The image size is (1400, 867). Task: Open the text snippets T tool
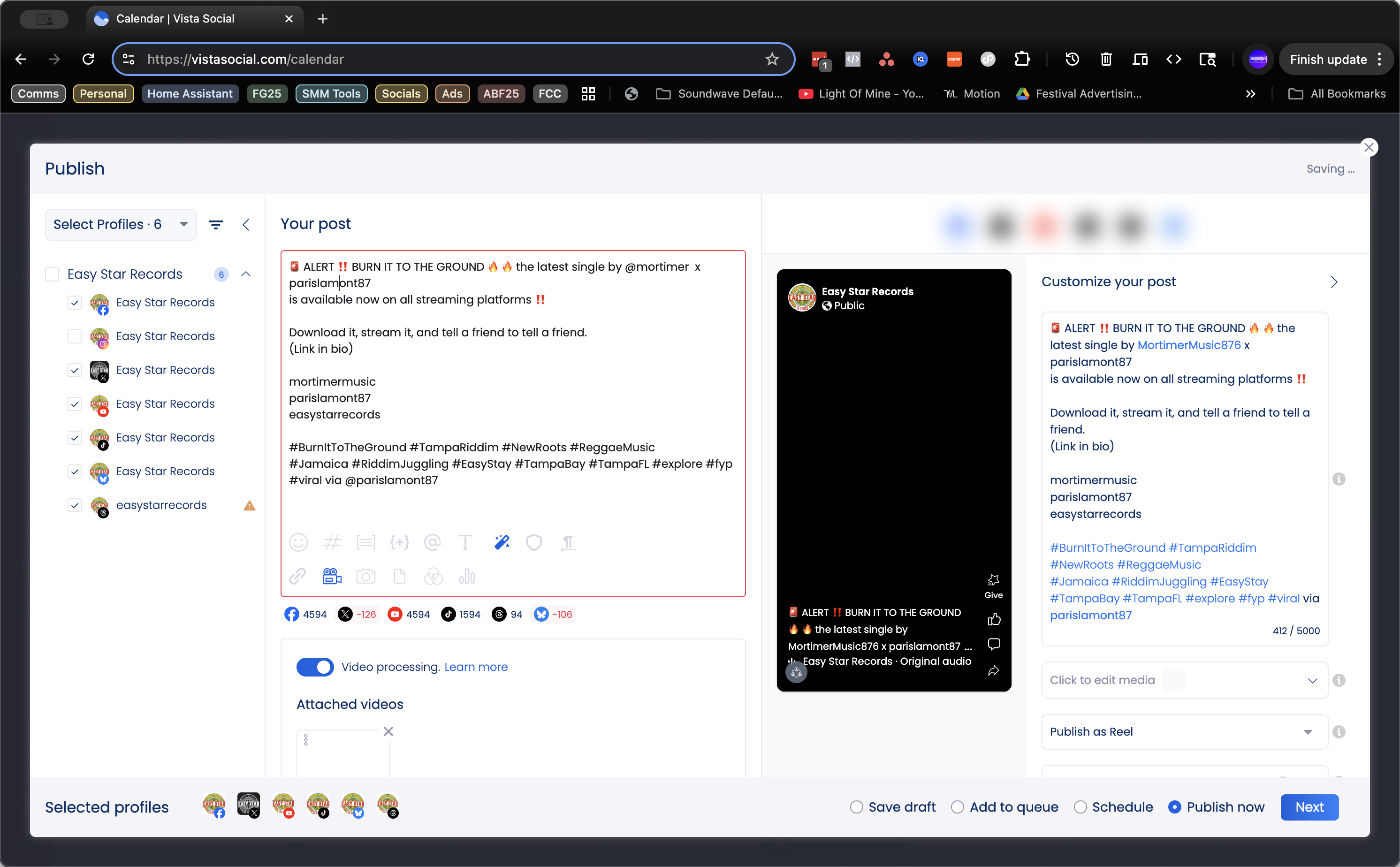point(465,542)
